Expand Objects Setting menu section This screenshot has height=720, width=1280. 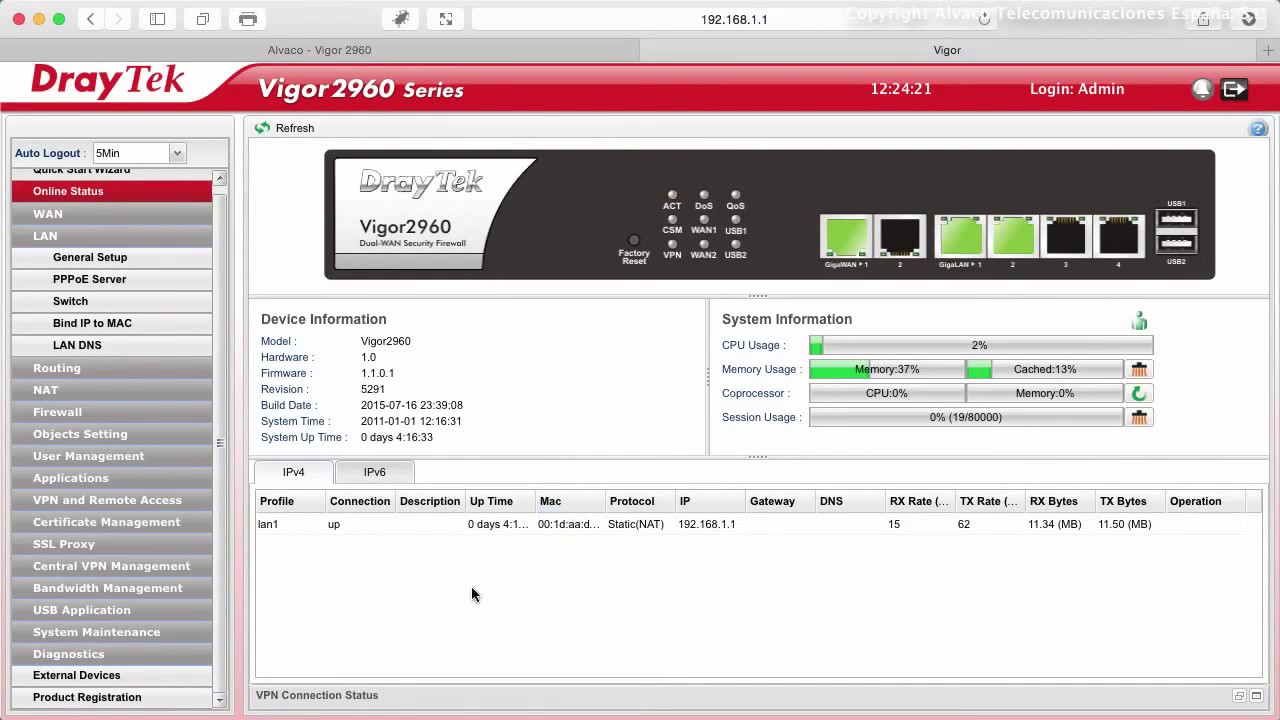click(x=112, y=434)
